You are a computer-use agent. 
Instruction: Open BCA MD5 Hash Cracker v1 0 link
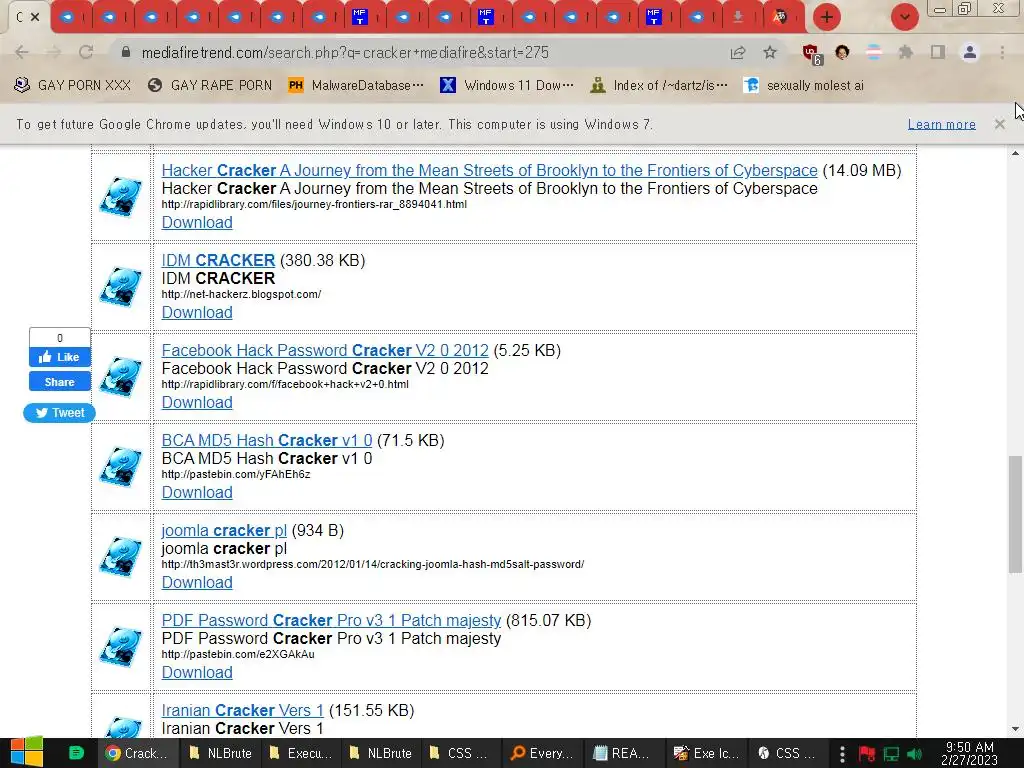coord(266,441)
